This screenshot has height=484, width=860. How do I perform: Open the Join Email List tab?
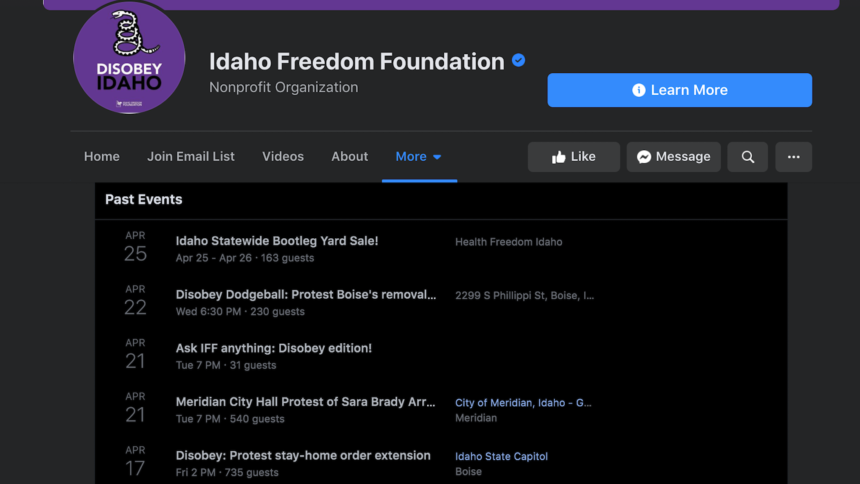pyautogui.click(x=191, y=157)
